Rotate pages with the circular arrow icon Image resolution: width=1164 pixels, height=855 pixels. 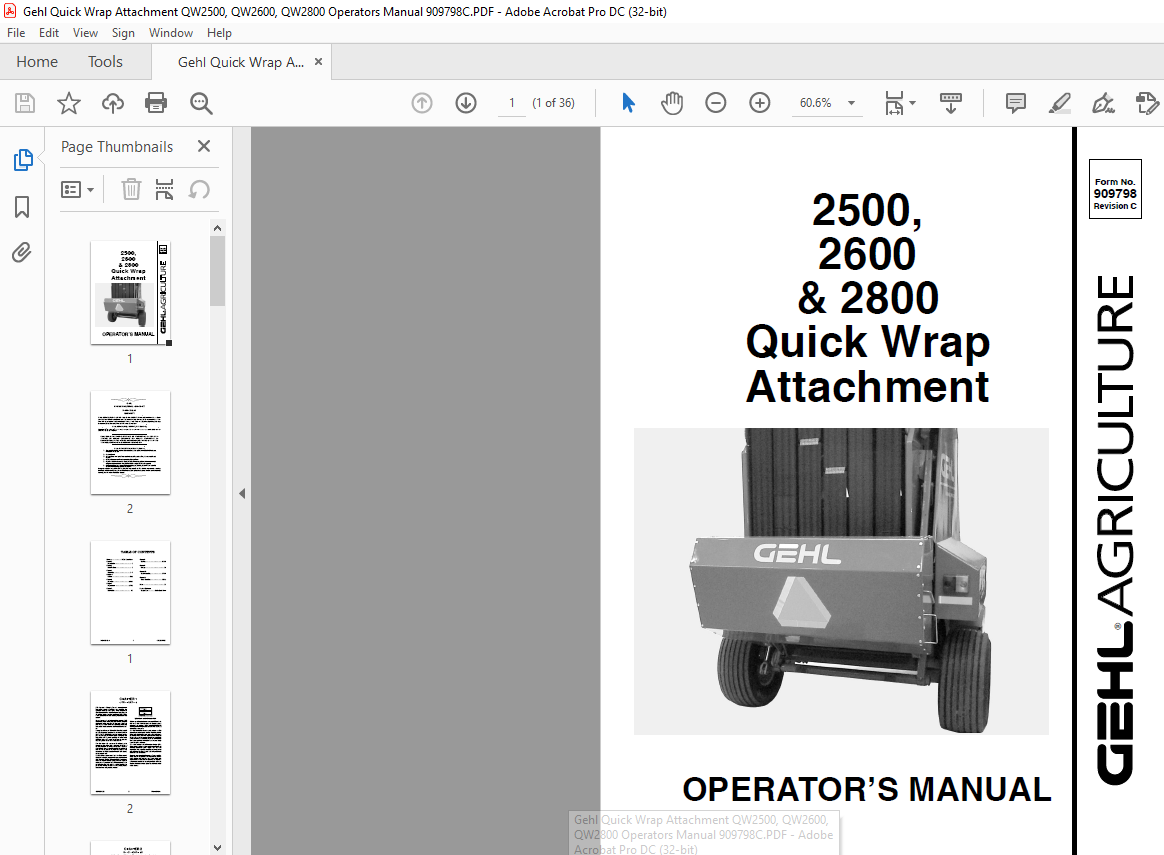(199, 190)
